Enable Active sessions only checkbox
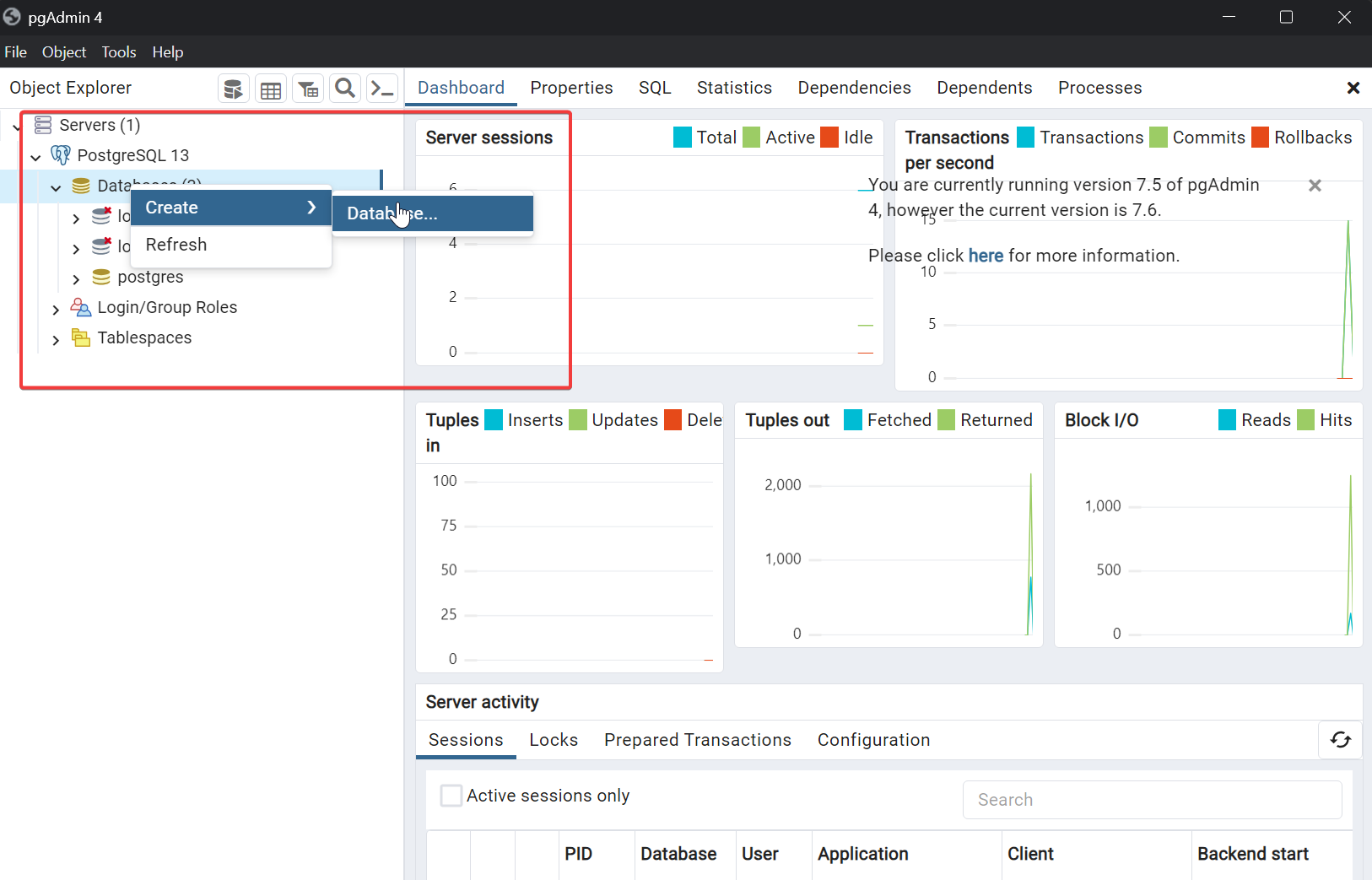The width and height of the screenshot is (1372, 880). pyautogui.click(x=451, y=796)
